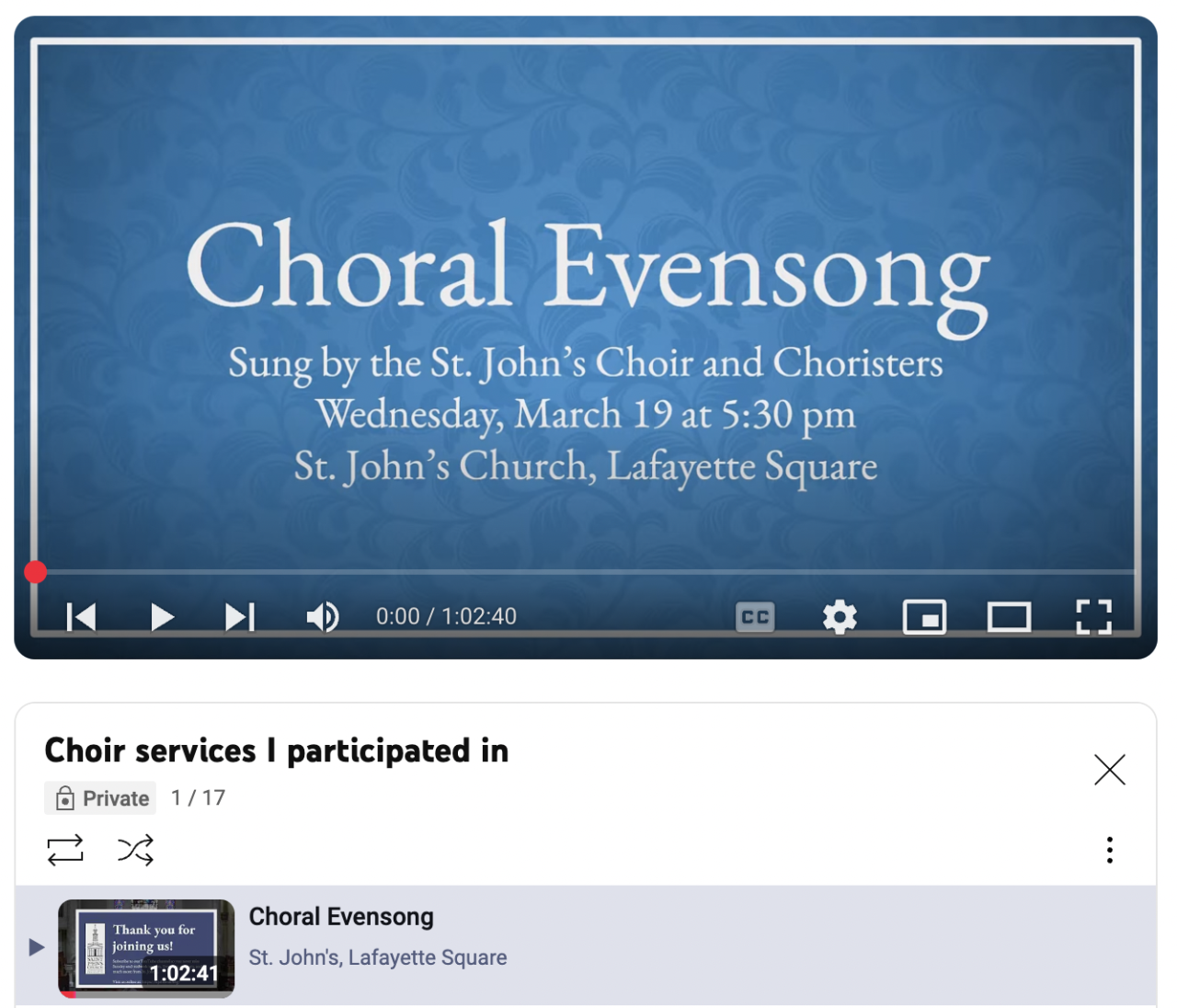Enter fullscreen mode

(x=1094, y=617)
